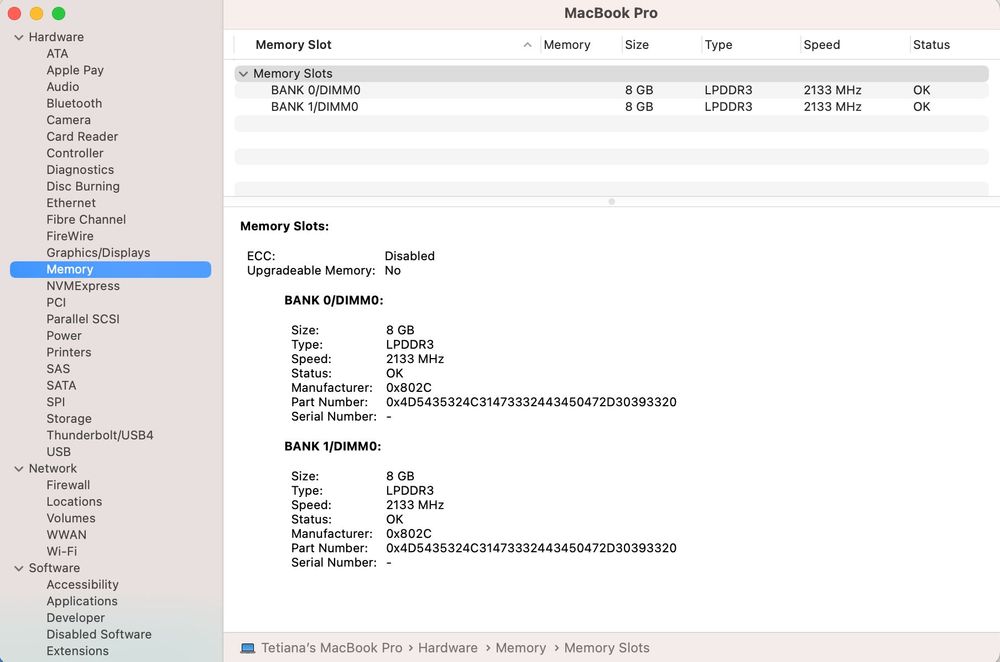The image size is (1000, 662).
Task: Open Graphics/Displays in the sidebar
Action: coord(98,253)
